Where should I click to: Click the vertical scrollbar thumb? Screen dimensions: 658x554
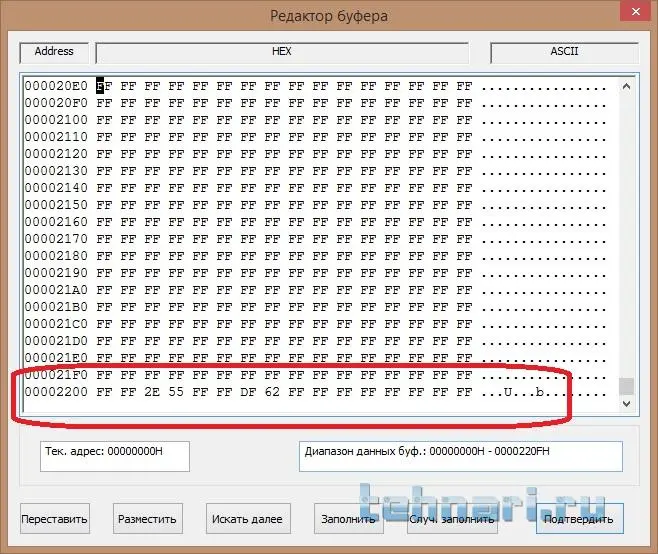[627, 386]
